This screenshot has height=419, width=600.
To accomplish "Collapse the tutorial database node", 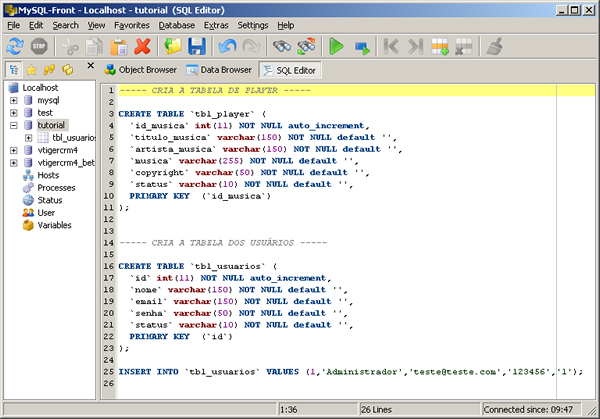I will (14, 125).
